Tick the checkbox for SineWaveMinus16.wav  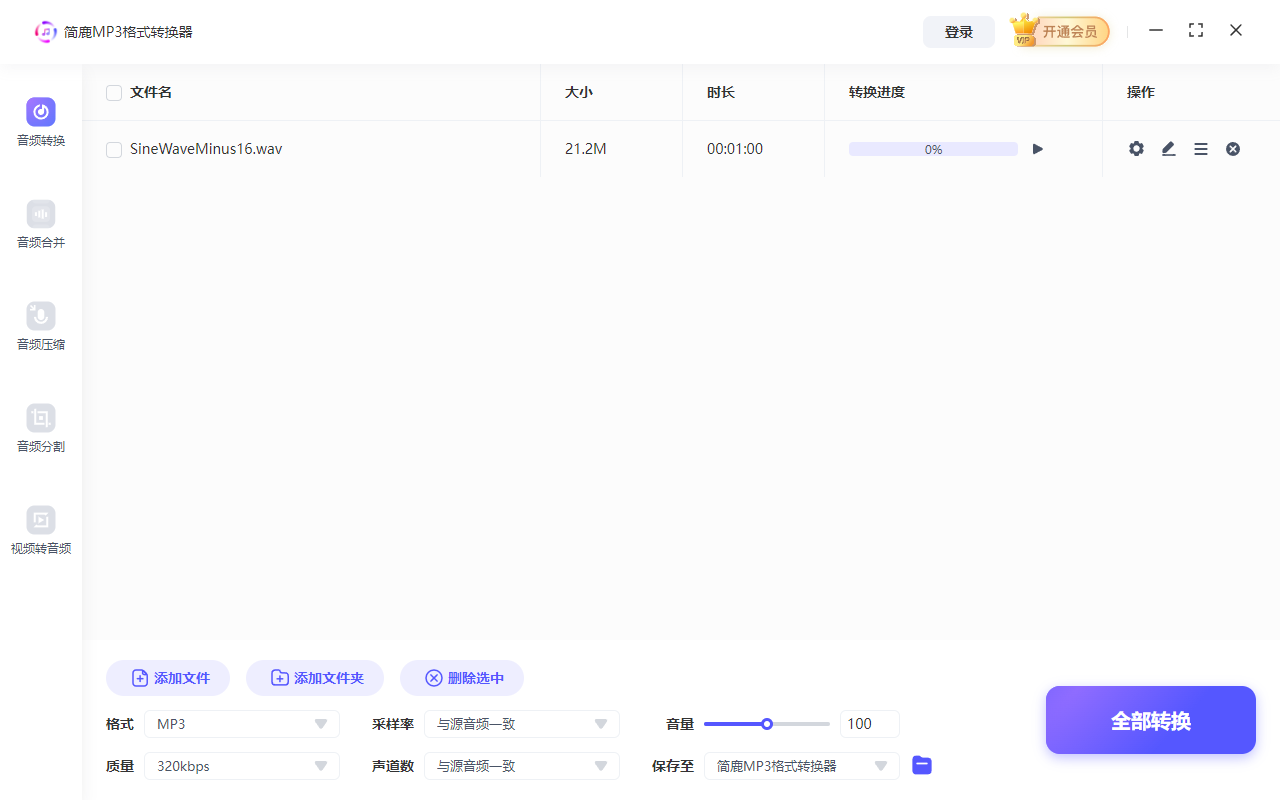tap(113, 148)
